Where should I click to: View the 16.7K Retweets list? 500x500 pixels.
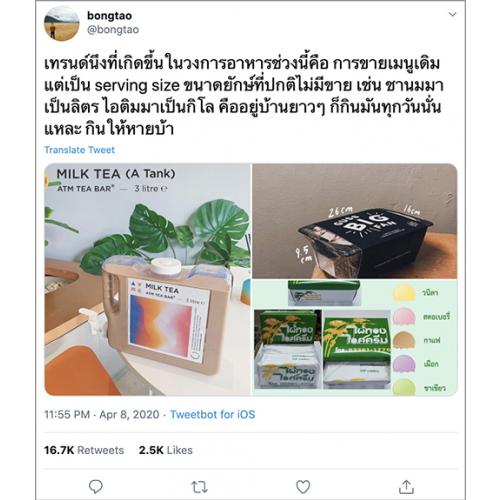pyautogui.click(x=84, y=450)
